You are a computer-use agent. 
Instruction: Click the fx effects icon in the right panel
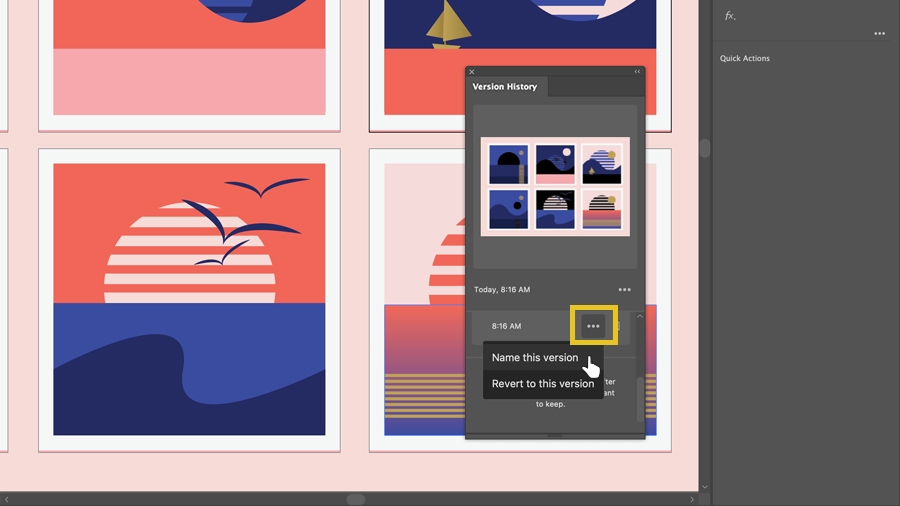pos(730,16)
